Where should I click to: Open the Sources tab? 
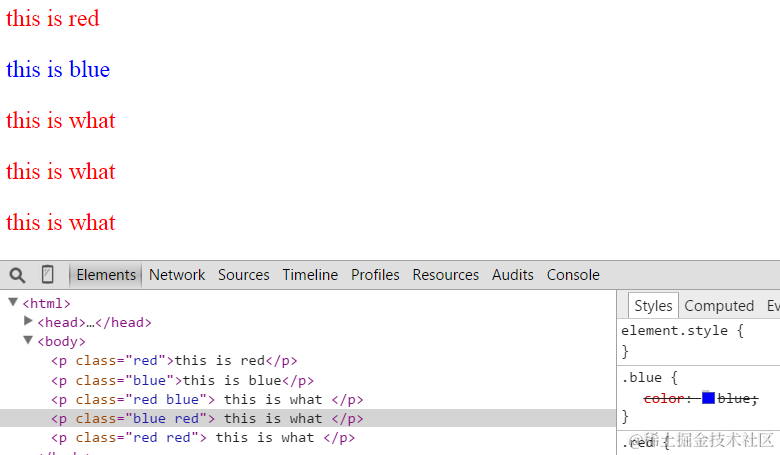pos(243,275)
